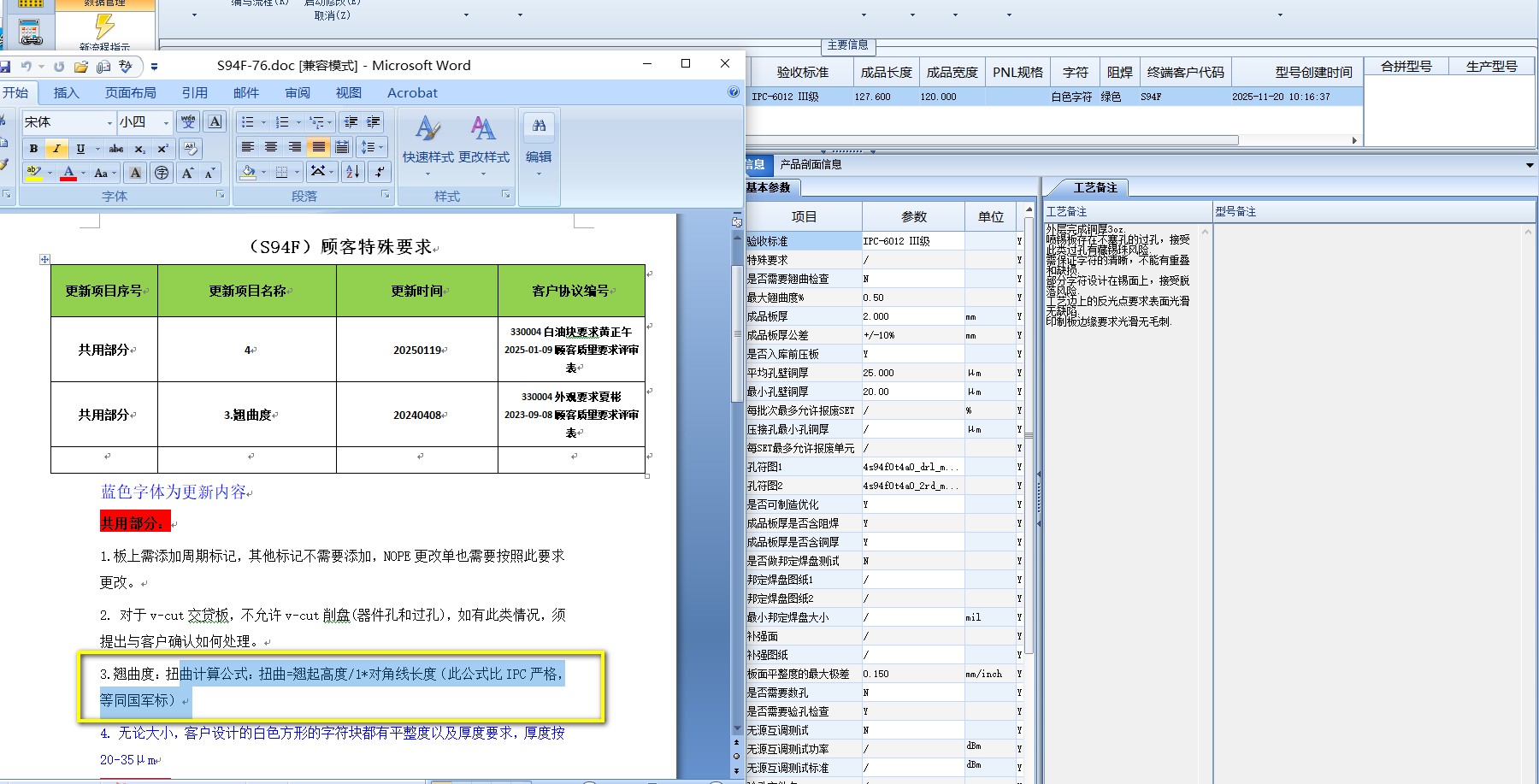Click the numbered list icon
The height and width of the screenshot is (784, 1539).
(283, 122)
